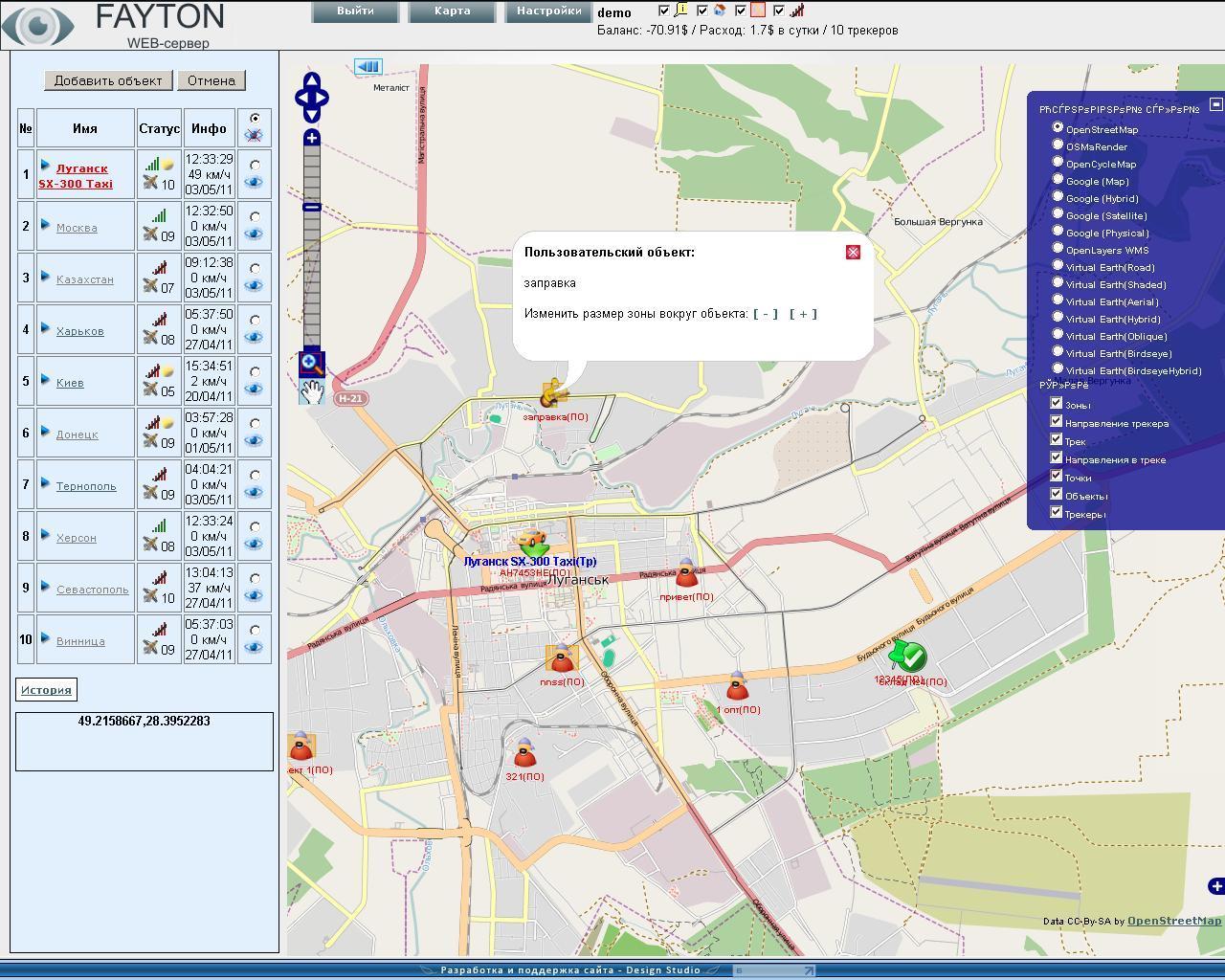This screenshot has height=980, width=1225.
Task: Open the overview map plus button
Action: click(x=1216, y=886)
